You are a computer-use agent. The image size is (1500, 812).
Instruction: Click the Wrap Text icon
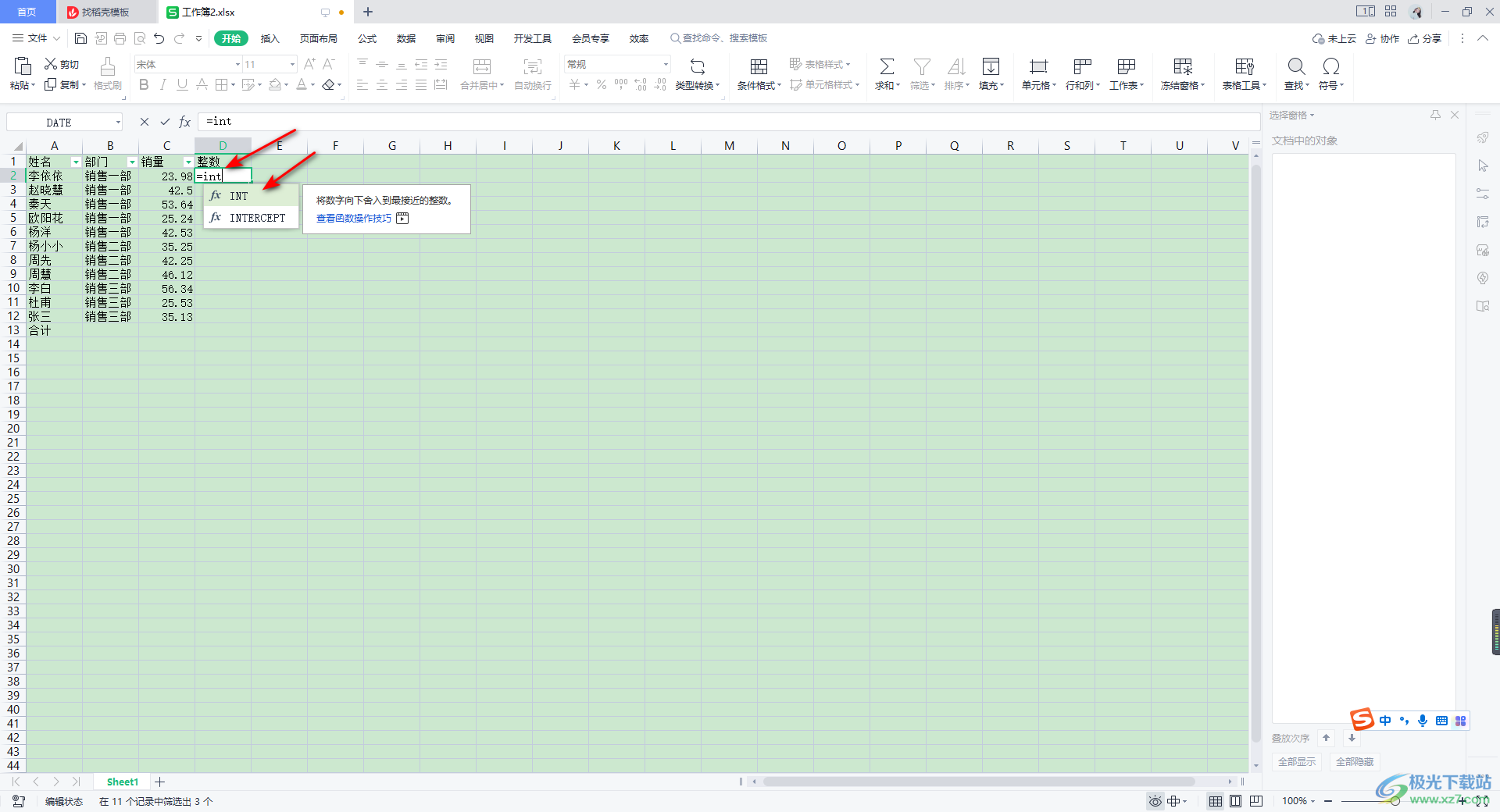pos(533,66)
